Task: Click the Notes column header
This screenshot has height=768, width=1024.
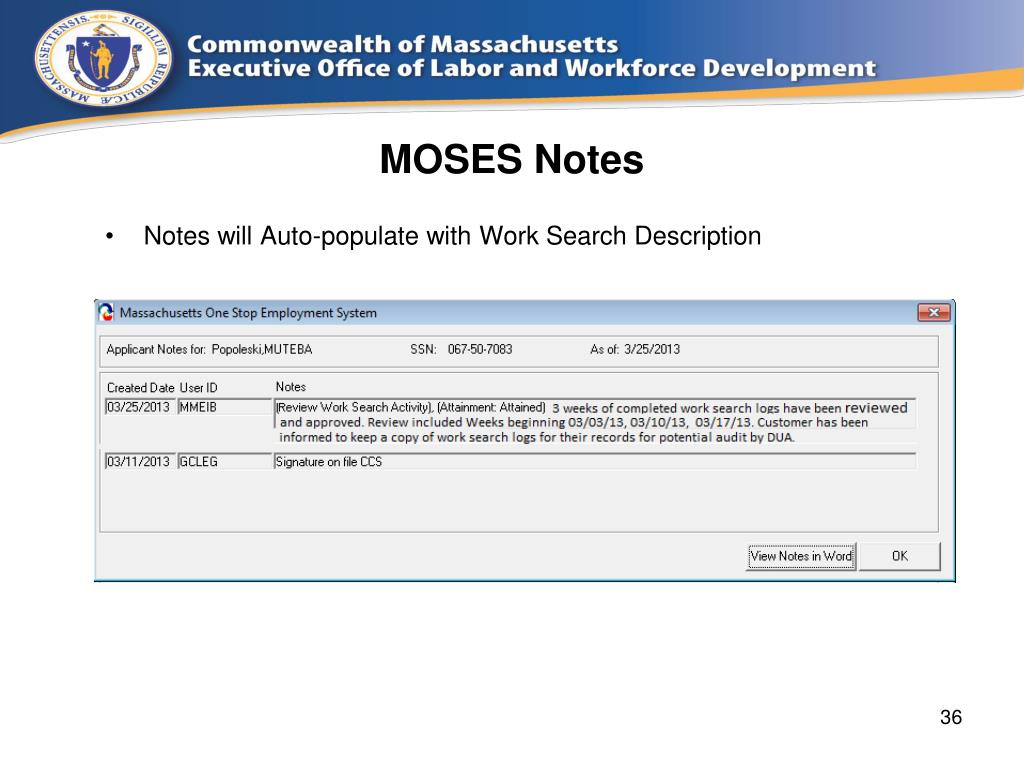Action: coord(291,387)
